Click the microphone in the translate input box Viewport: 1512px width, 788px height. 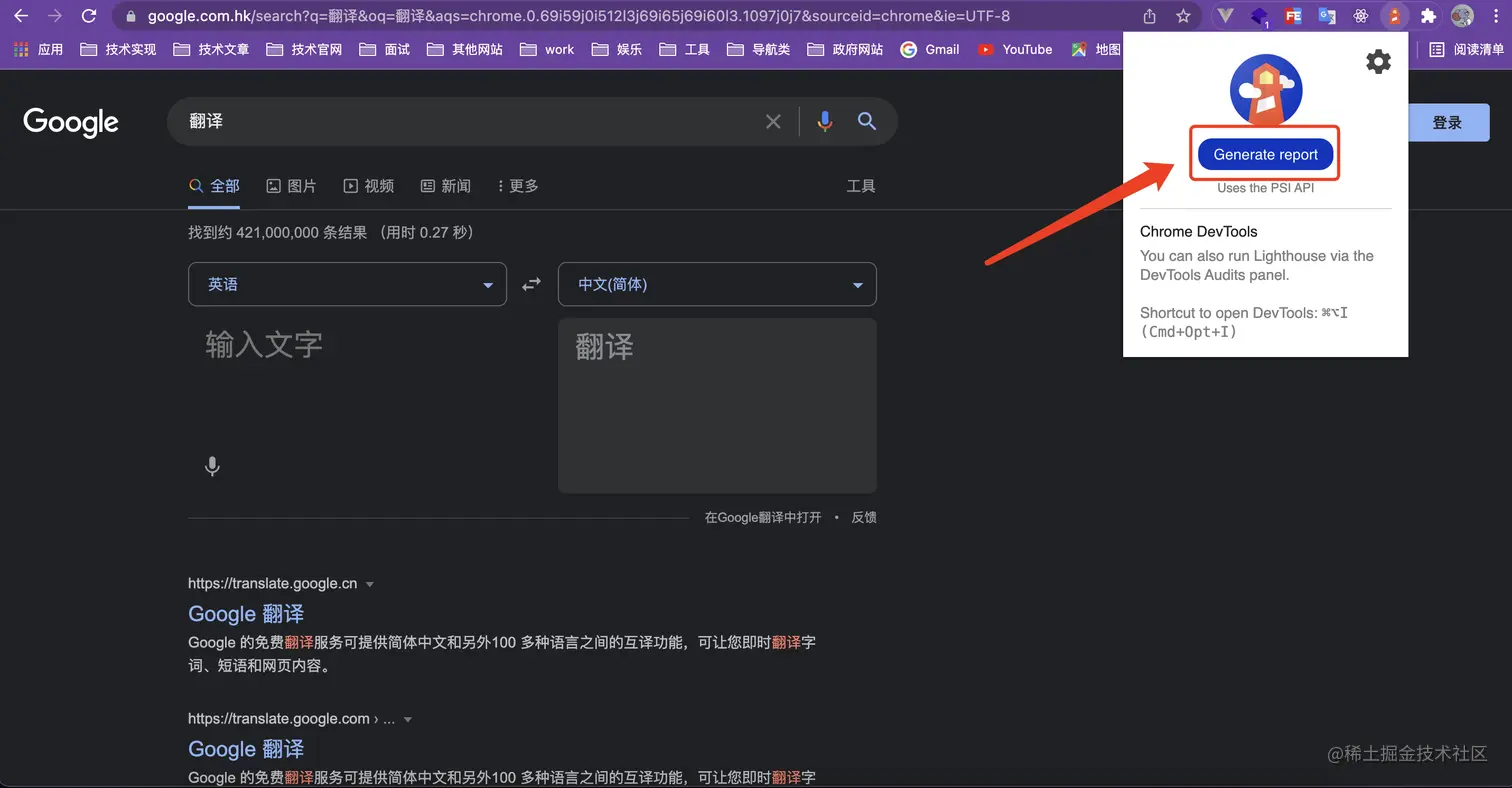tap(212, 466)
